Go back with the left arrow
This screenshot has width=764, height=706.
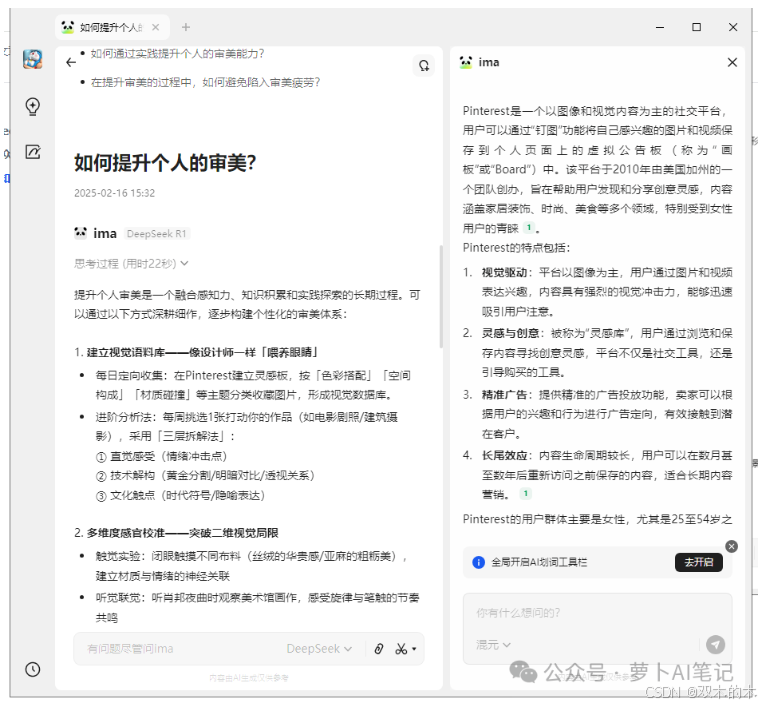coord(71,62)
